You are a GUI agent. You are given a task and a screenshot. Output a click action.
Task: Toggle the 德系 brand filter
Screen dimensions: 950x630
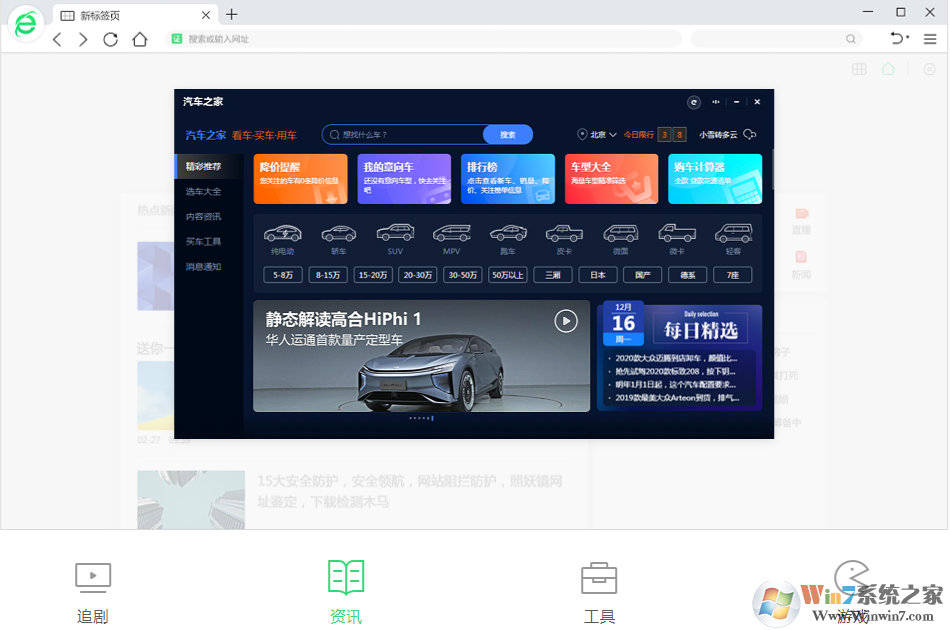(686, 274)
